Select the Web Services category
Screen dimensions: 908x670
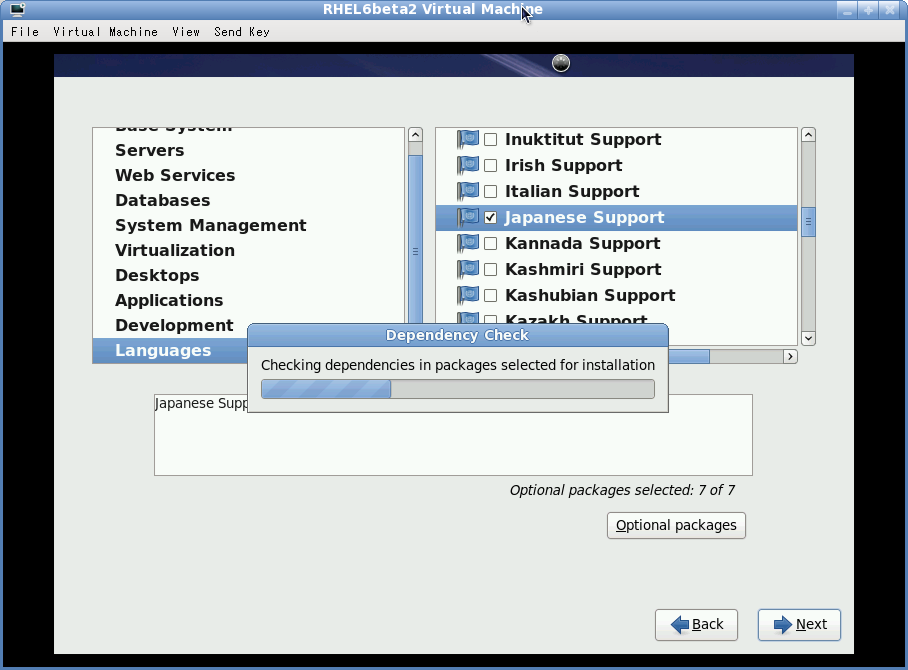tap(248, 175)
